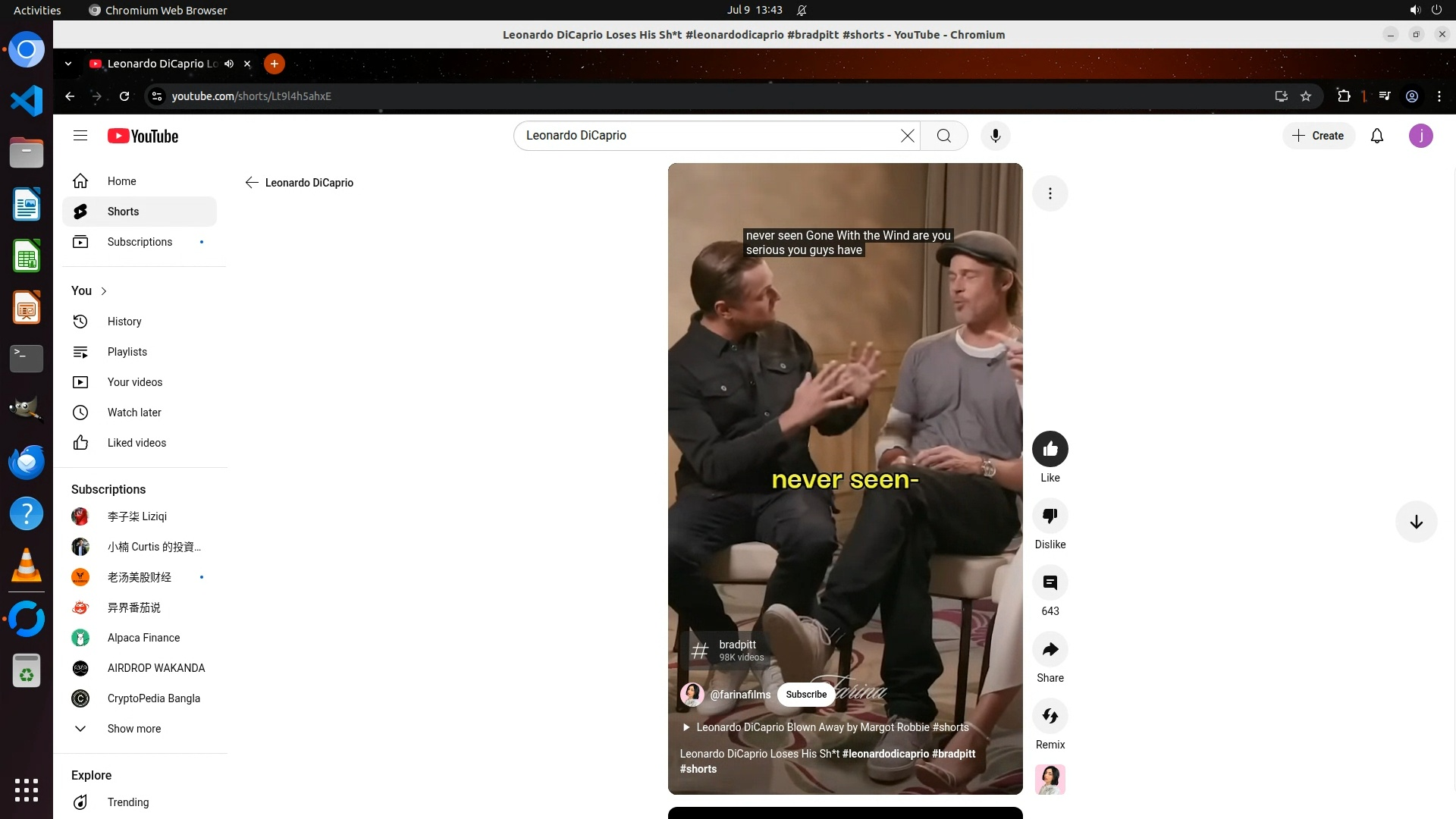Share this Short

[1050, 649]
